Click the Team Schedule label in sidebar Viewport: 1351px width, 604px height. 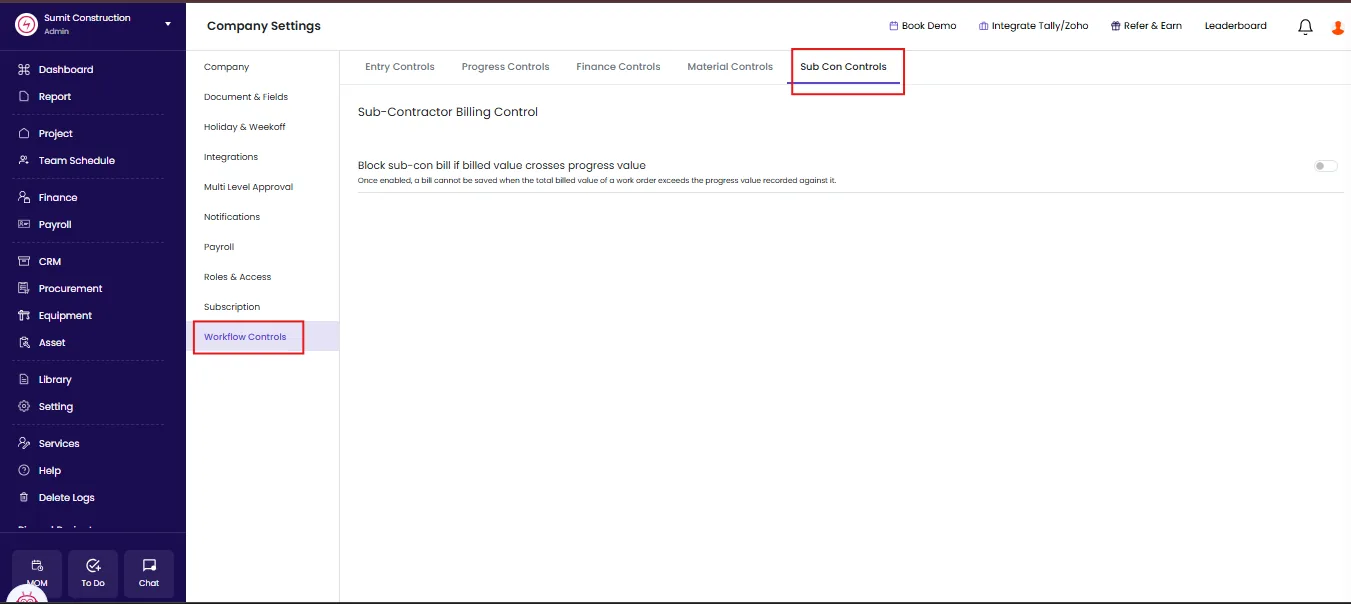click(x=77, y=161)
